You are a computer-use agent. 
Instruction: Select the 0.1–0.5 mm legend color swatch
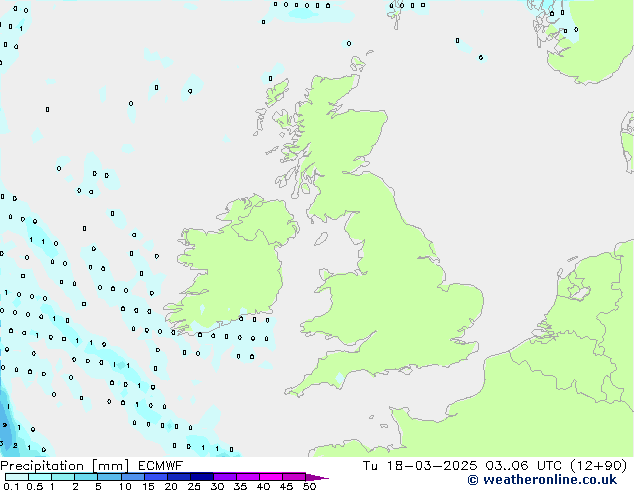point(17,477)
